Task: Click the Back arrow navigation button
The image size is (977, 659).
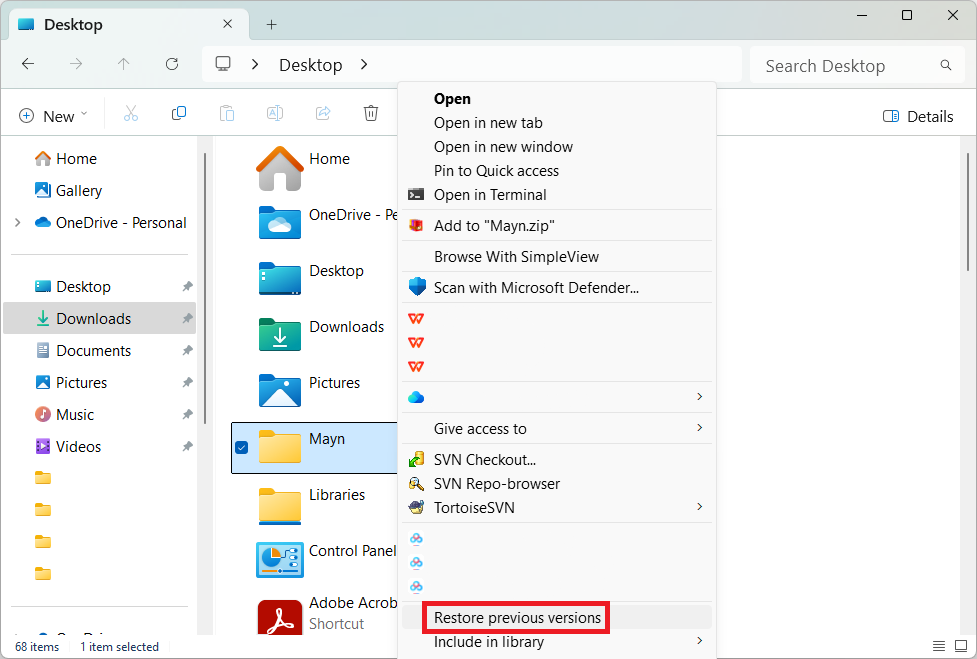Action: [28, 64]
